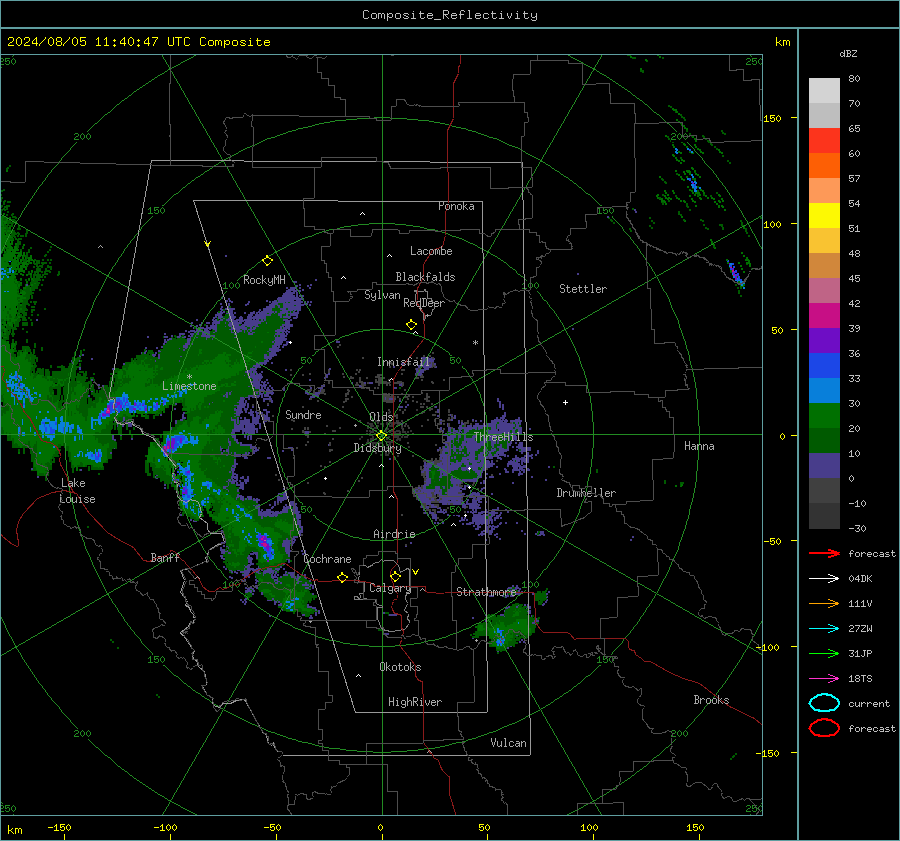Click the Airdrie label
This screenshot has height=841, width=900.
click(394, 534)
